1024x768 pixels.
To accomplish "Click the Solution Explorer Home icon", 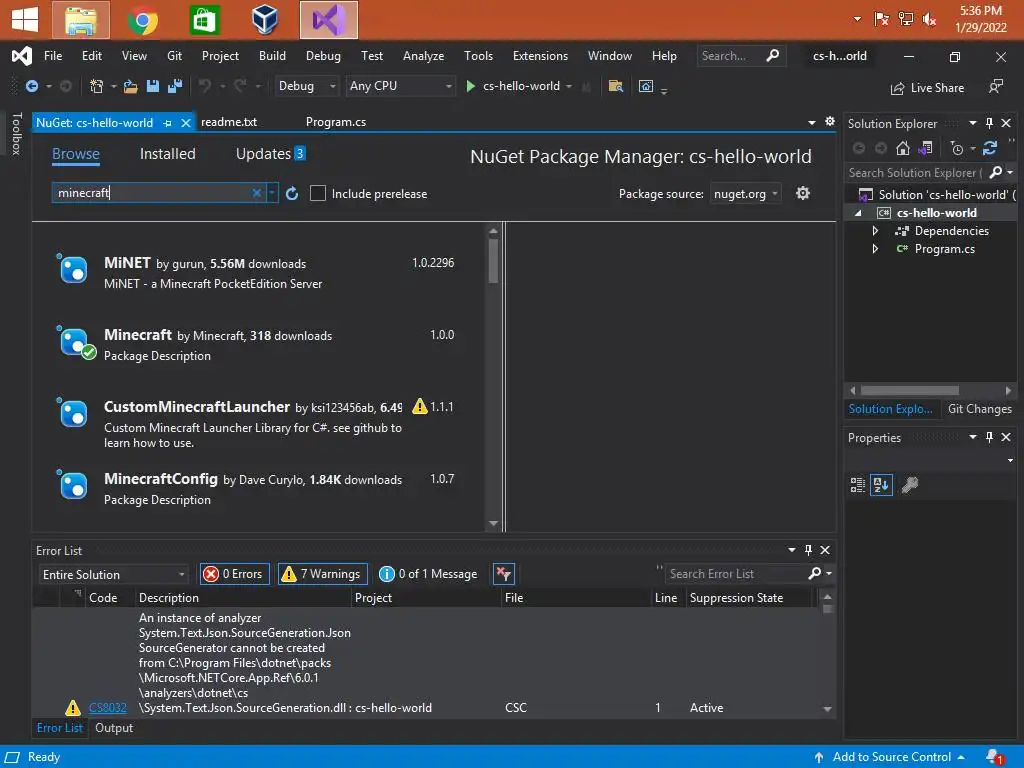I will point(903,148).
